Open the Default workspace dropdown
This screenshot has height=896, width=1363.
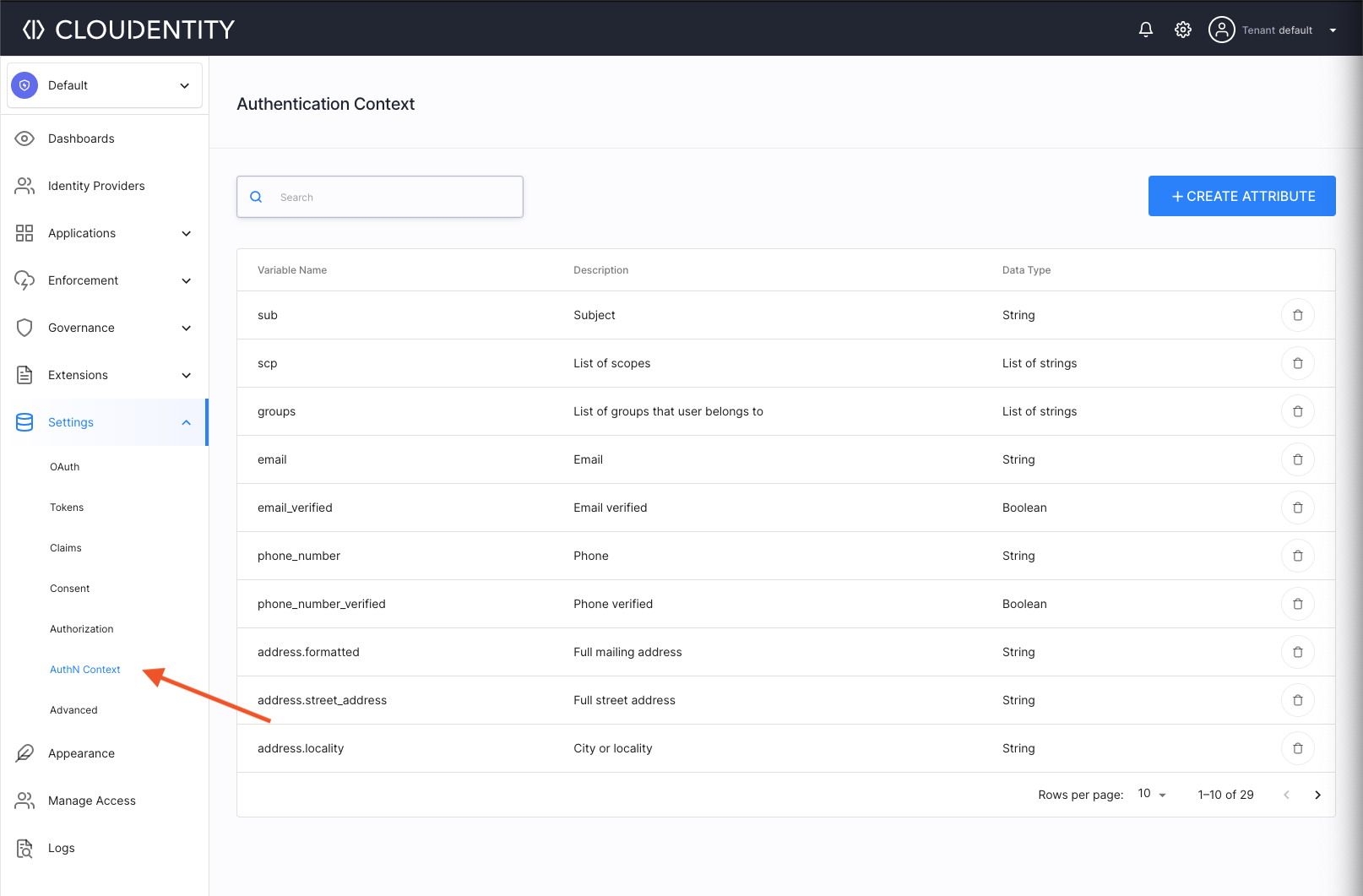click(105, 85)
